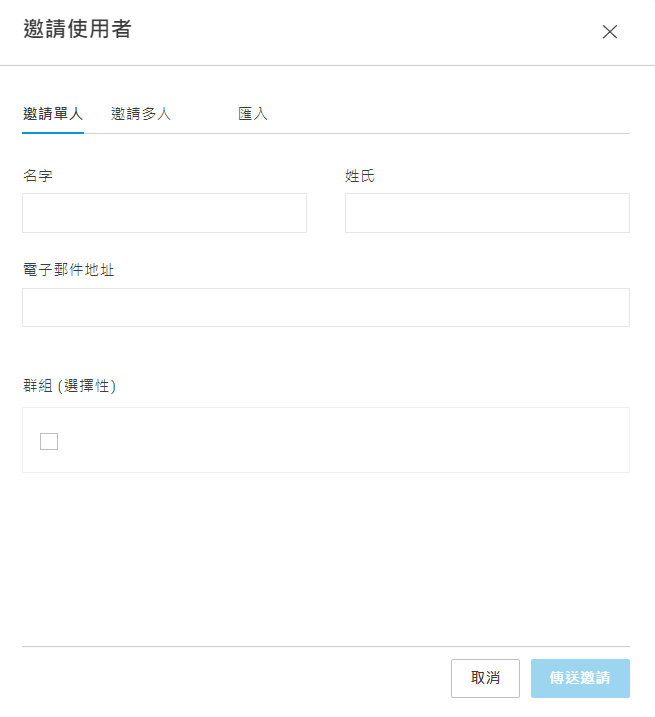Open the 邀請多人 tab

[141, 114]
